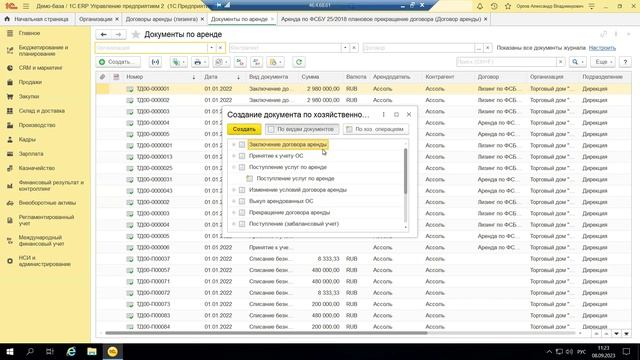Go to Продажи section
This screenshot has width=640, height=360.
30,82
